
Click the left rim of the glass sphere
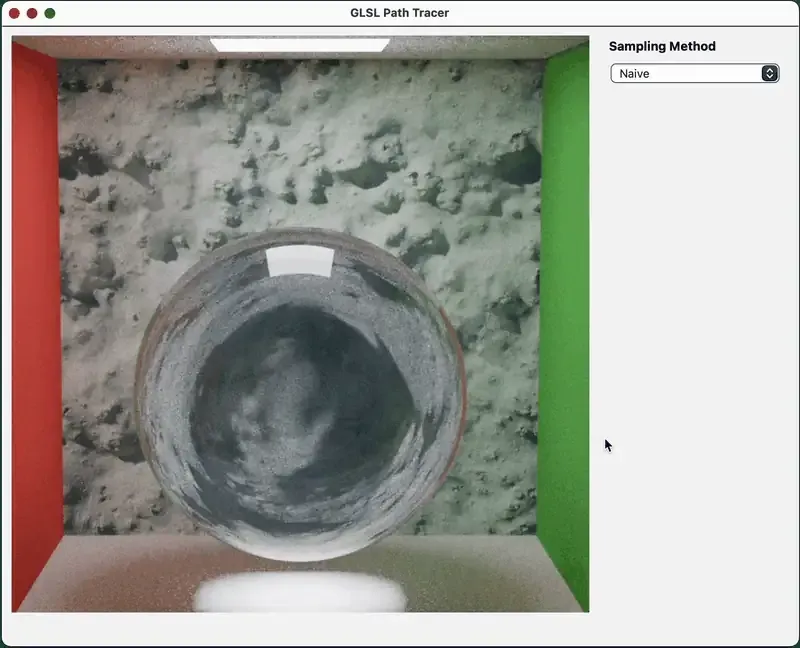(x=141, y=400)
